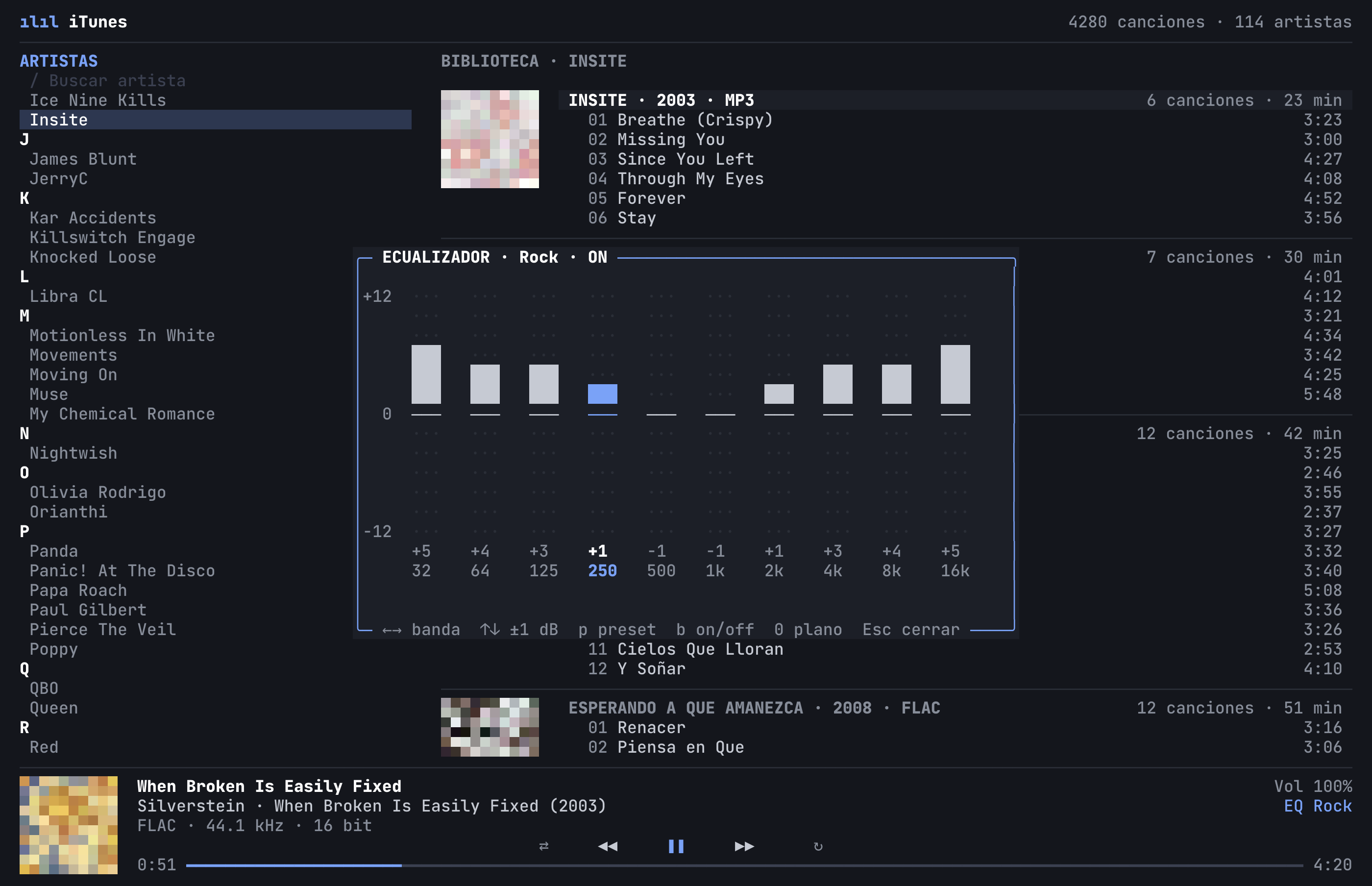
Task: Click Silverstein artist line in player
Action: pos(371,806)
